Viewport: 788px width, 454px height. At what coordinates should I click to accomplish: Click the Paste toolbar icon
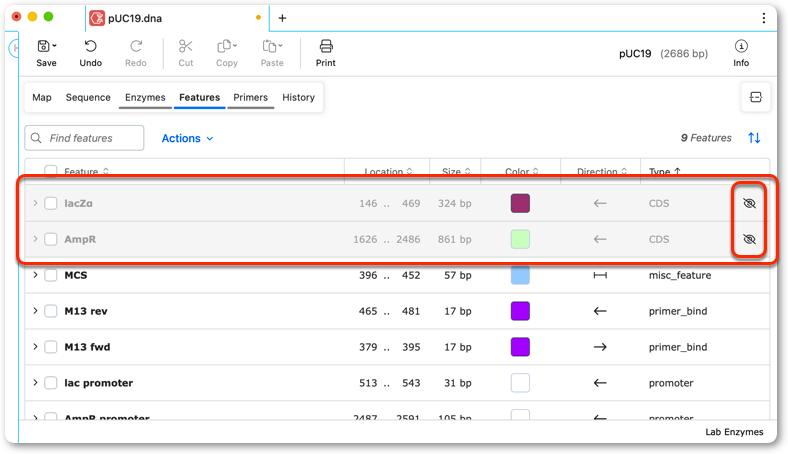(x=269, y=46)
